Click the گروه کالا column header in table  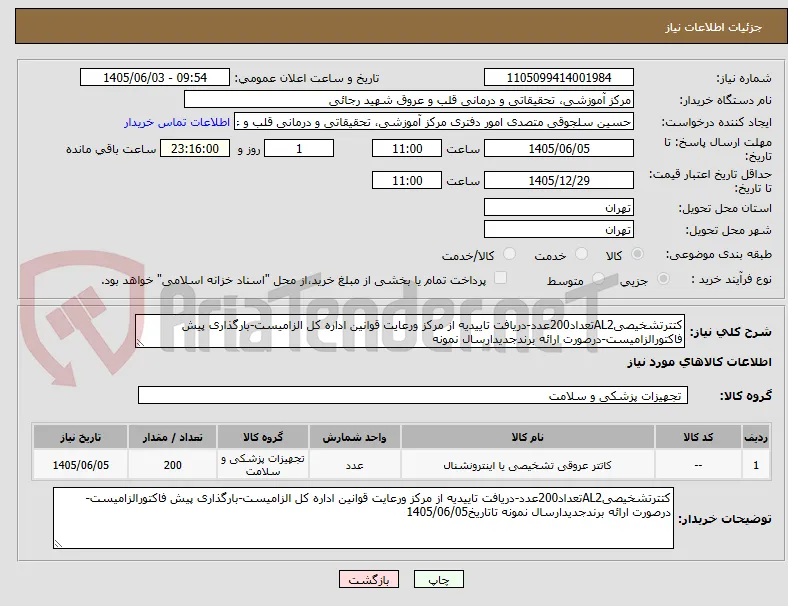coord(263,437)
